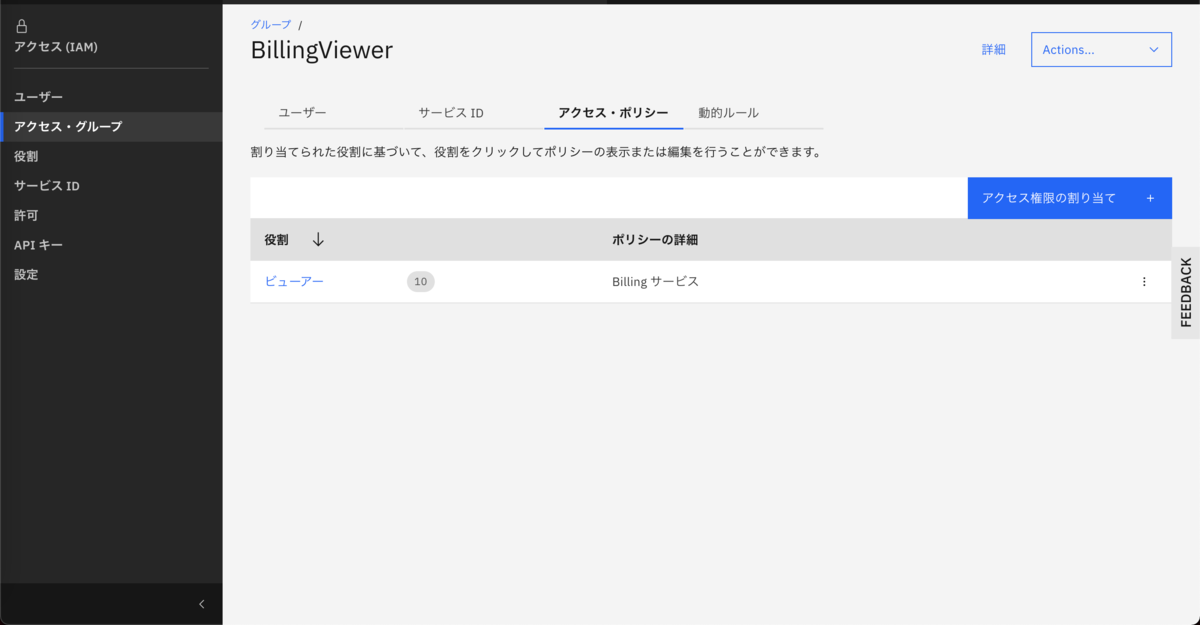Open the サービス ID tab of BillingViewer

[x=450, y=112]
